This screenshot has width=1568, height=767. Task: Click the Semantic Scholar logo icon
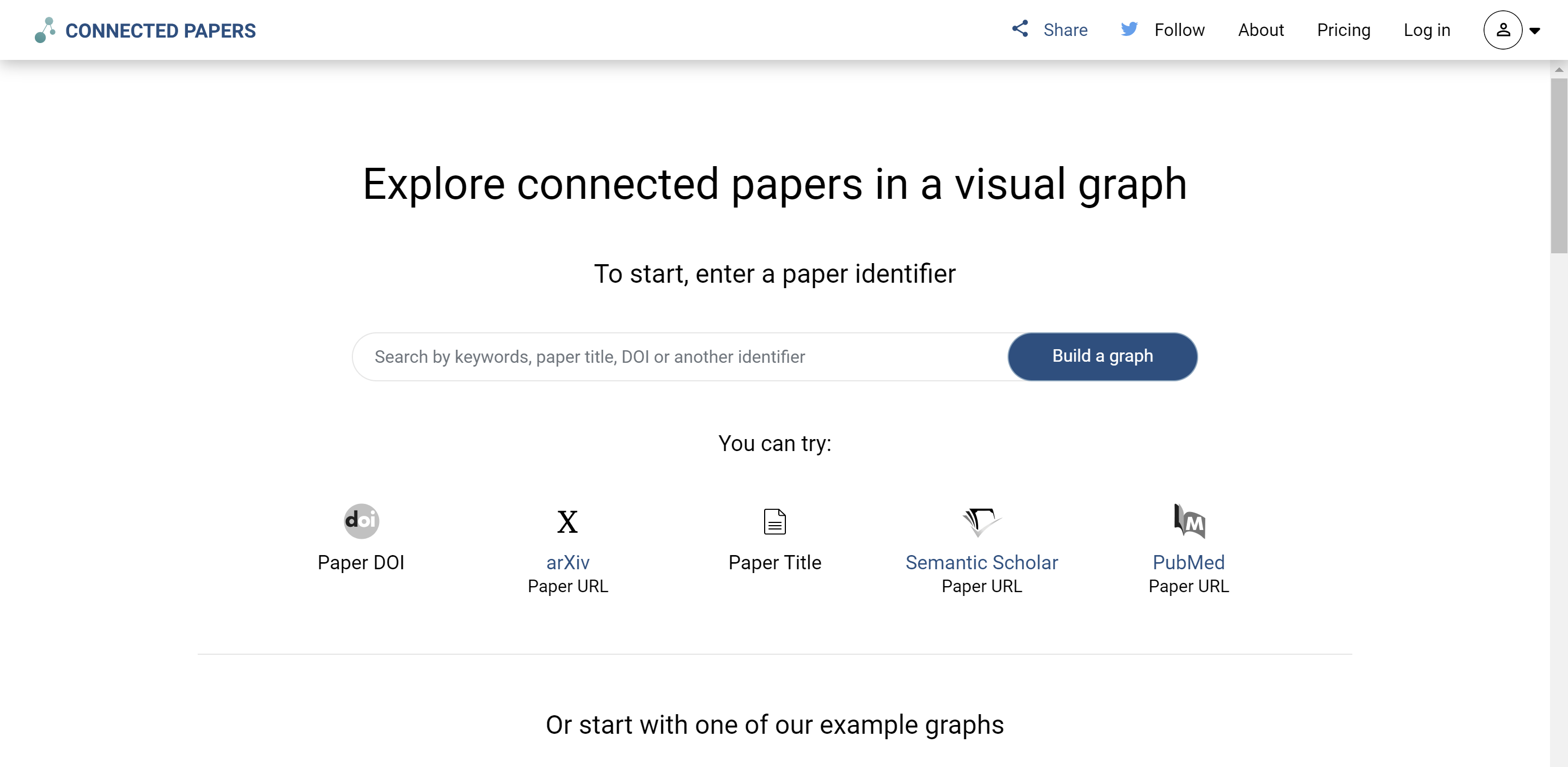(981, 522)
